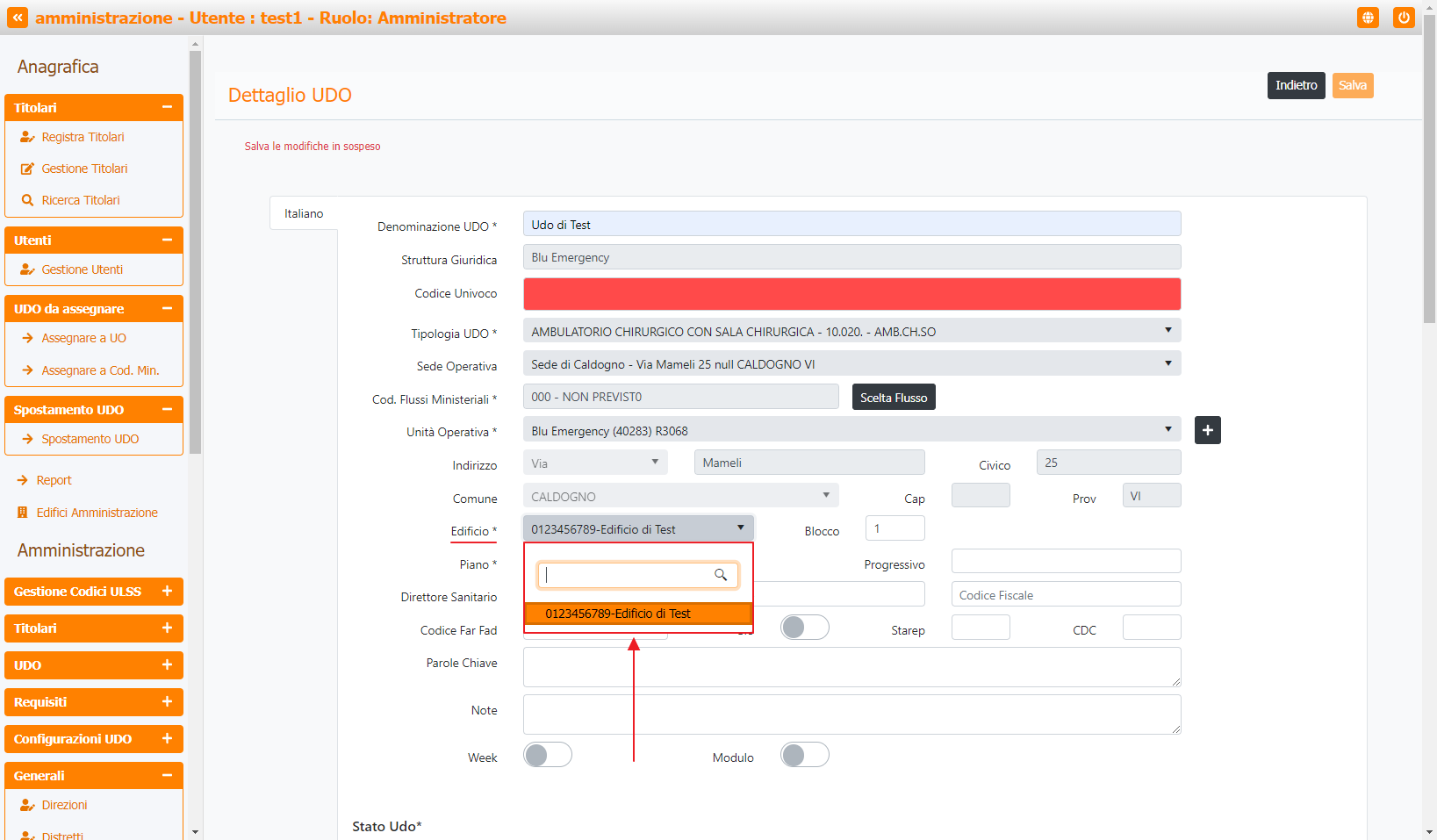Click the power logout icon
This screenshot has height=840, width=1437.
click(1404, 18)
